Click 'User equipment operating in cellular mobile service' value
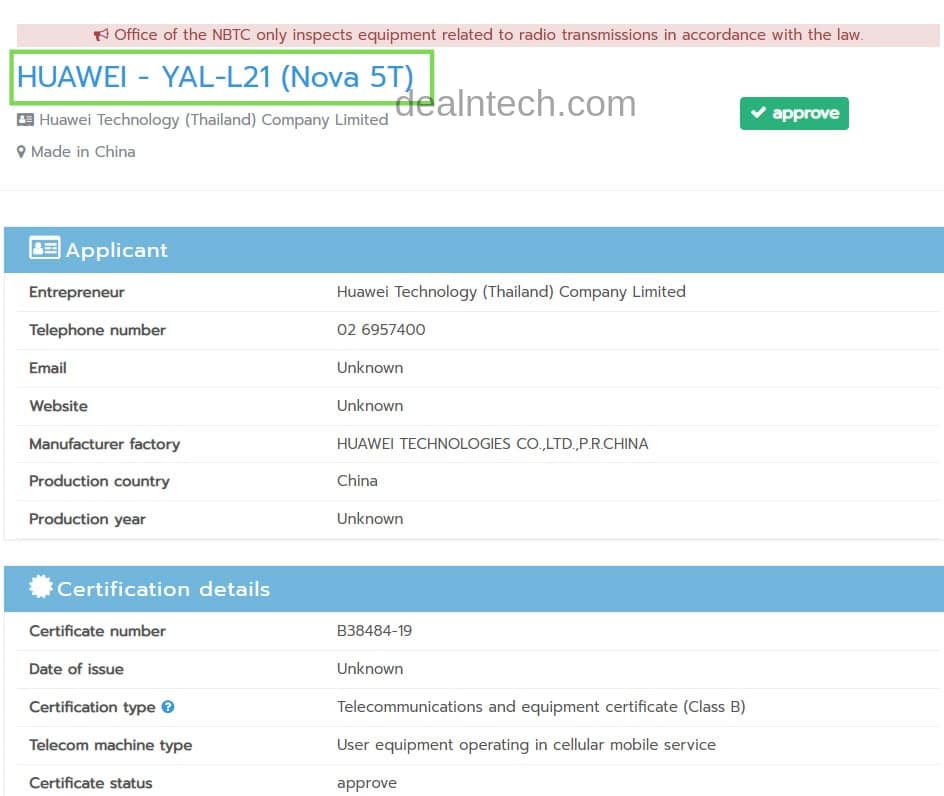Viewport: 944px width, 796px height. pos(526,745)
